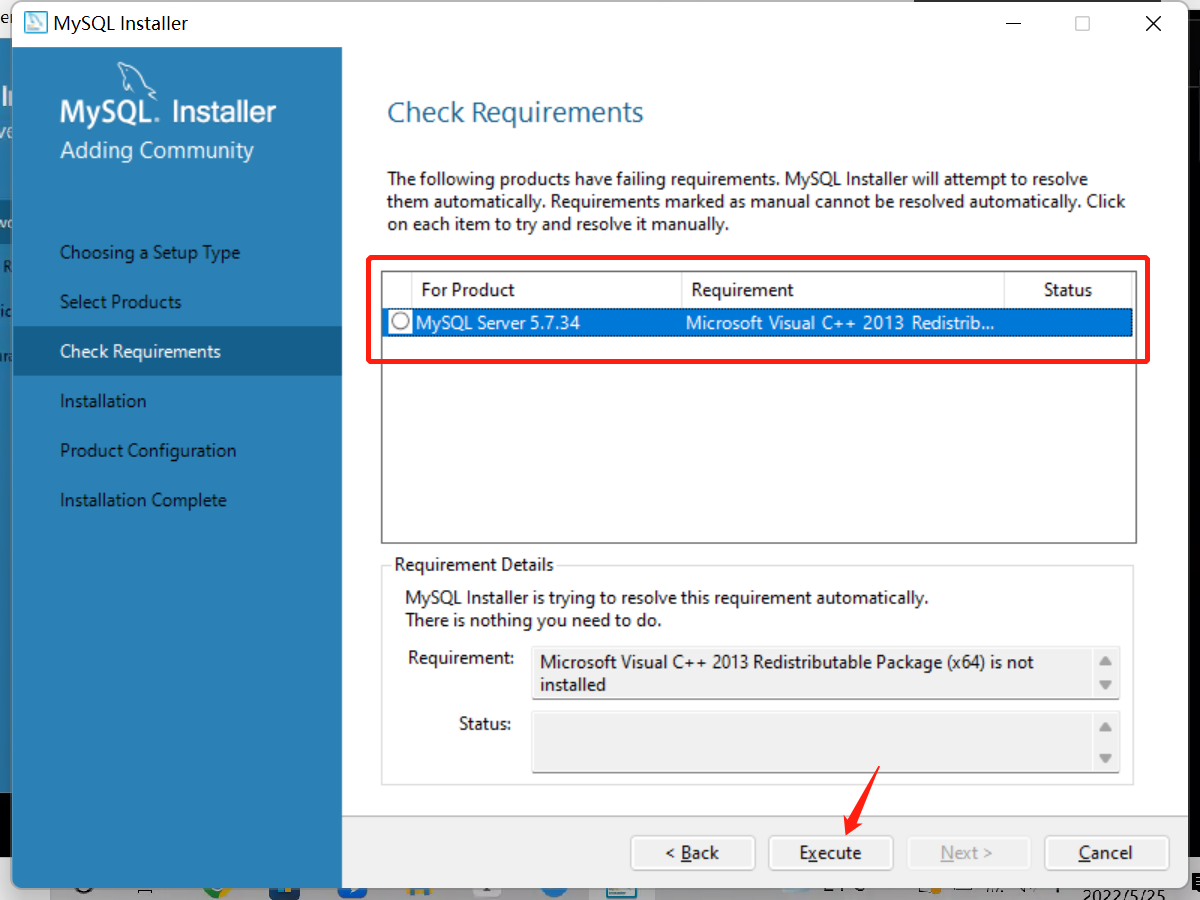
Task: Click the Adding Community subtitle text
Action: click(x=157, y=151)
